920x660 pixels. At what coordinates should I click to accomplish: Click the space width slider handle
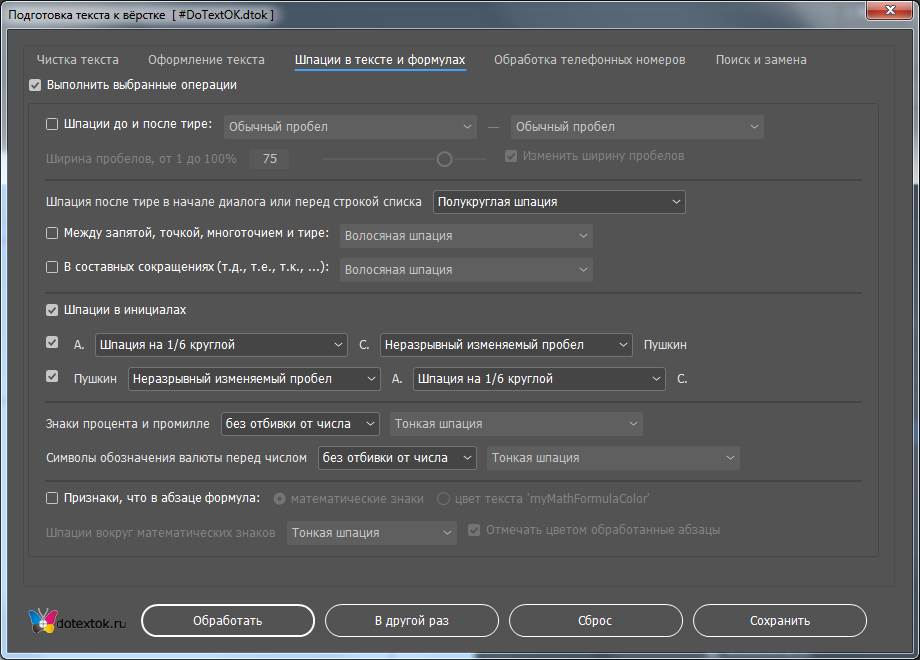click(x=445, y=159)
